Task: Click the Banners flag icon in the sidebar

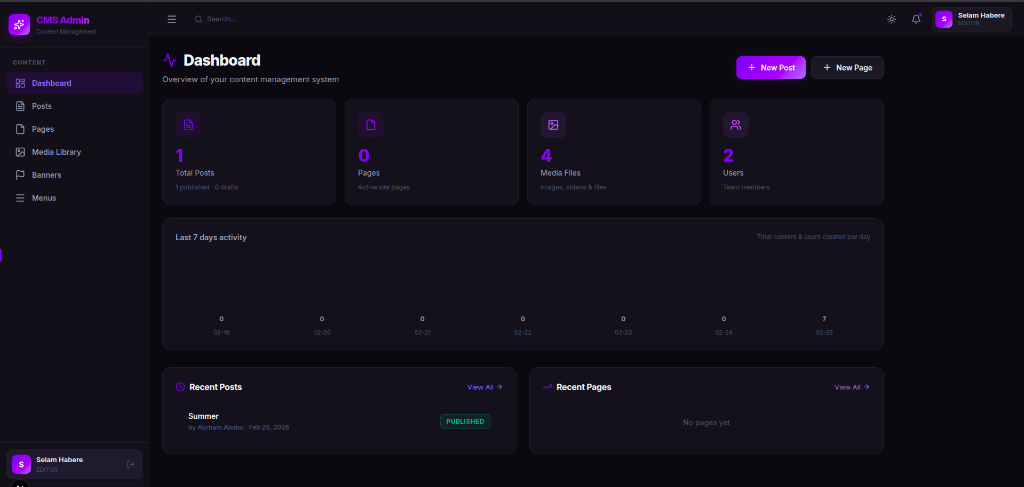Action: [x=20, y=175]
